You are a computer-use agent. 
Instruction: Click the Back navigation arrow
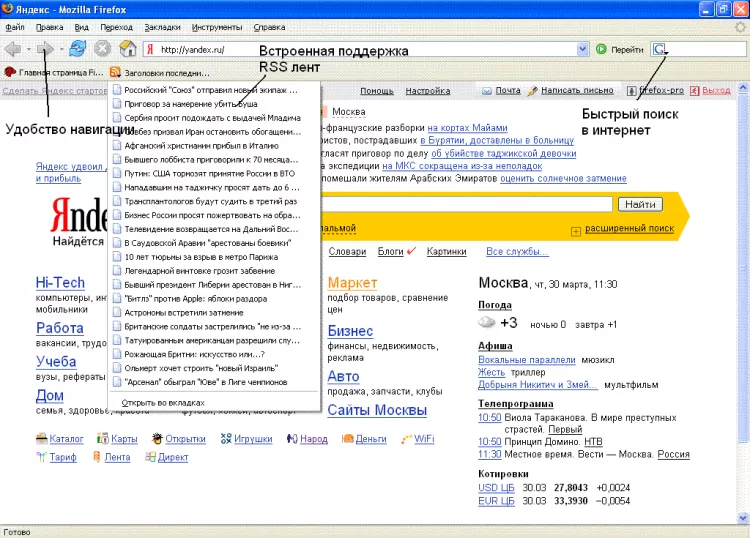pyautogui.click(x=13, y=48)
